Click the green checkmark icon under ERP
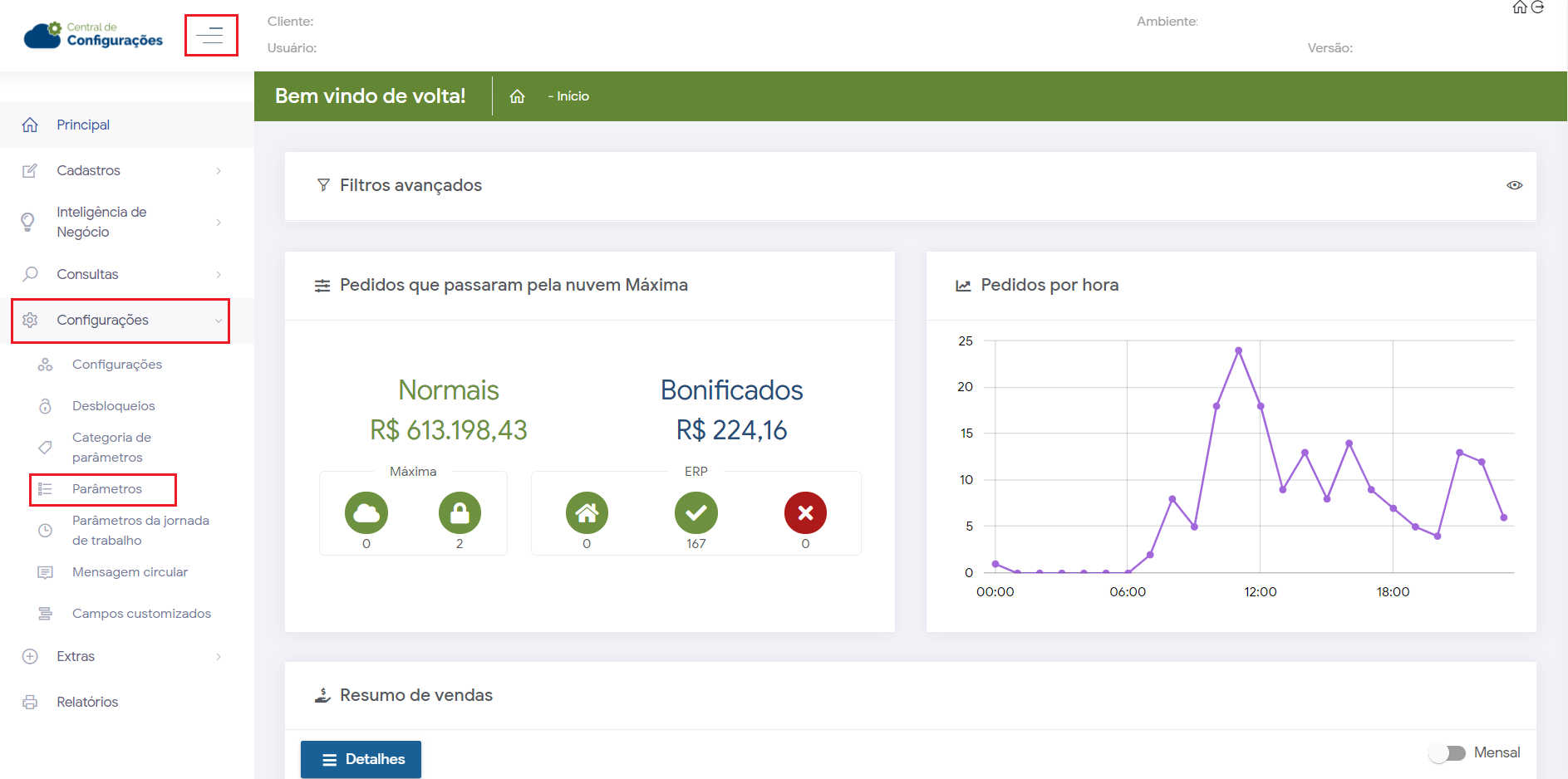This screenshot has height=779, width=1568. pyautogui.click(x=696, y=513)
